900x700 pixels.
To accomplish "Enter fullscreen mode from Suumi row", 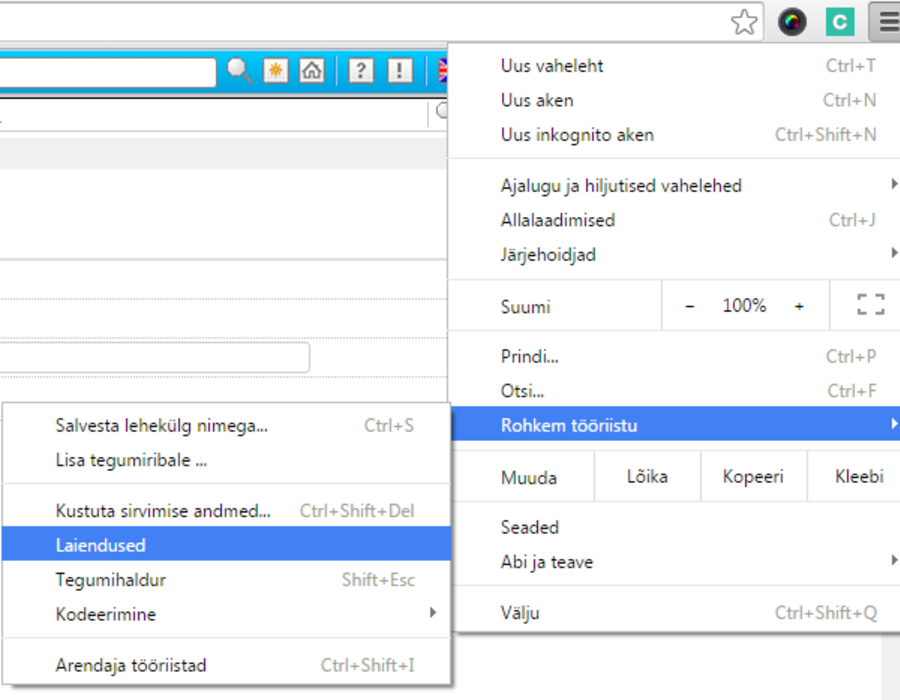I will pyautogui.click(x=870, y=305).
